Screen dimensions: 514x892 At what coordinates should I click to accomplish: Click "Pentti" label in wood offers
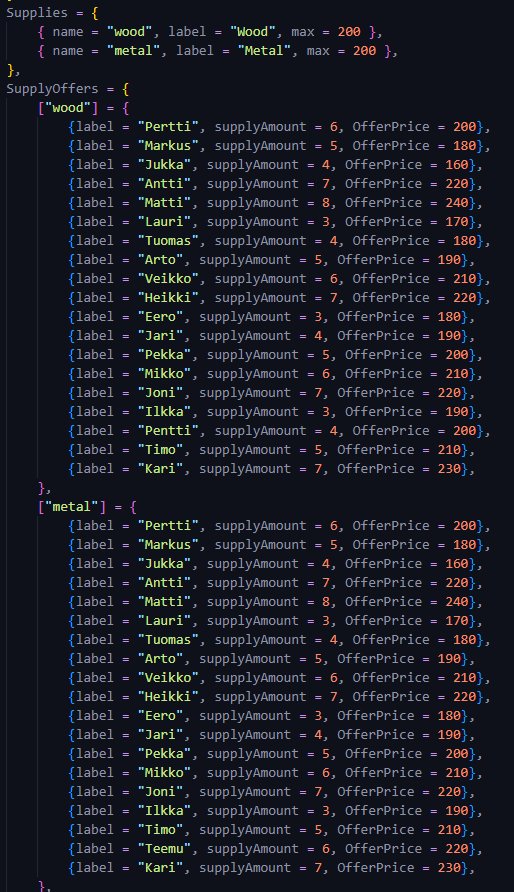pos(168,431)
